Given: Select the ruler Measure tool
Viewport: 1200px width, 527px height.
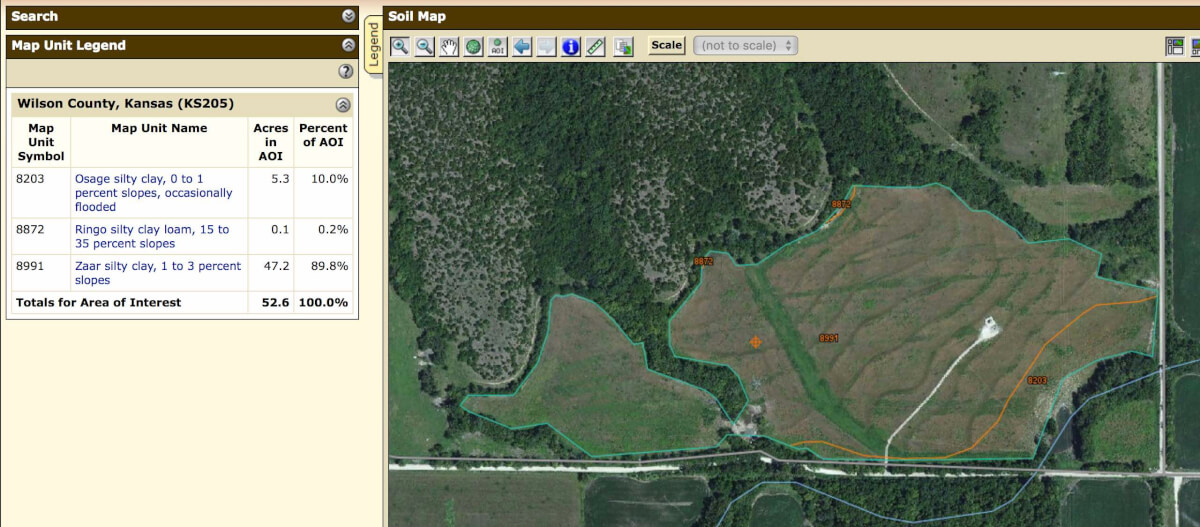Looking at the screenshot, I should pos(595,46).
